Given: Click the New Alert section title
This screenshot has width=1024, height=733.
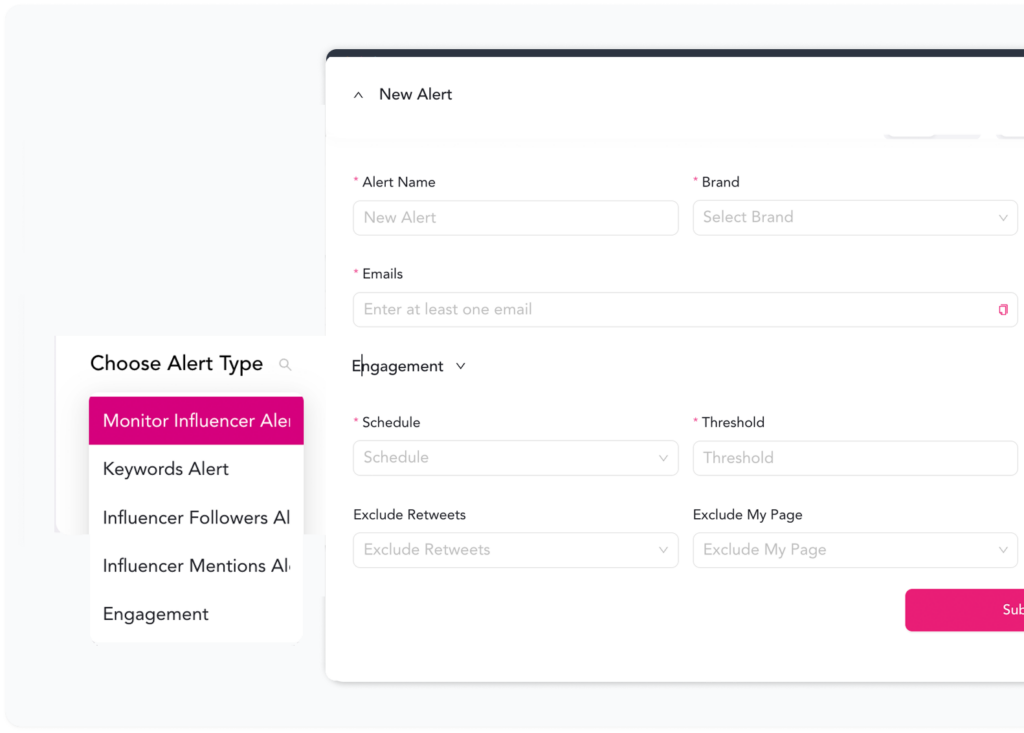Looking at the screenshot, I should point(415,93).
